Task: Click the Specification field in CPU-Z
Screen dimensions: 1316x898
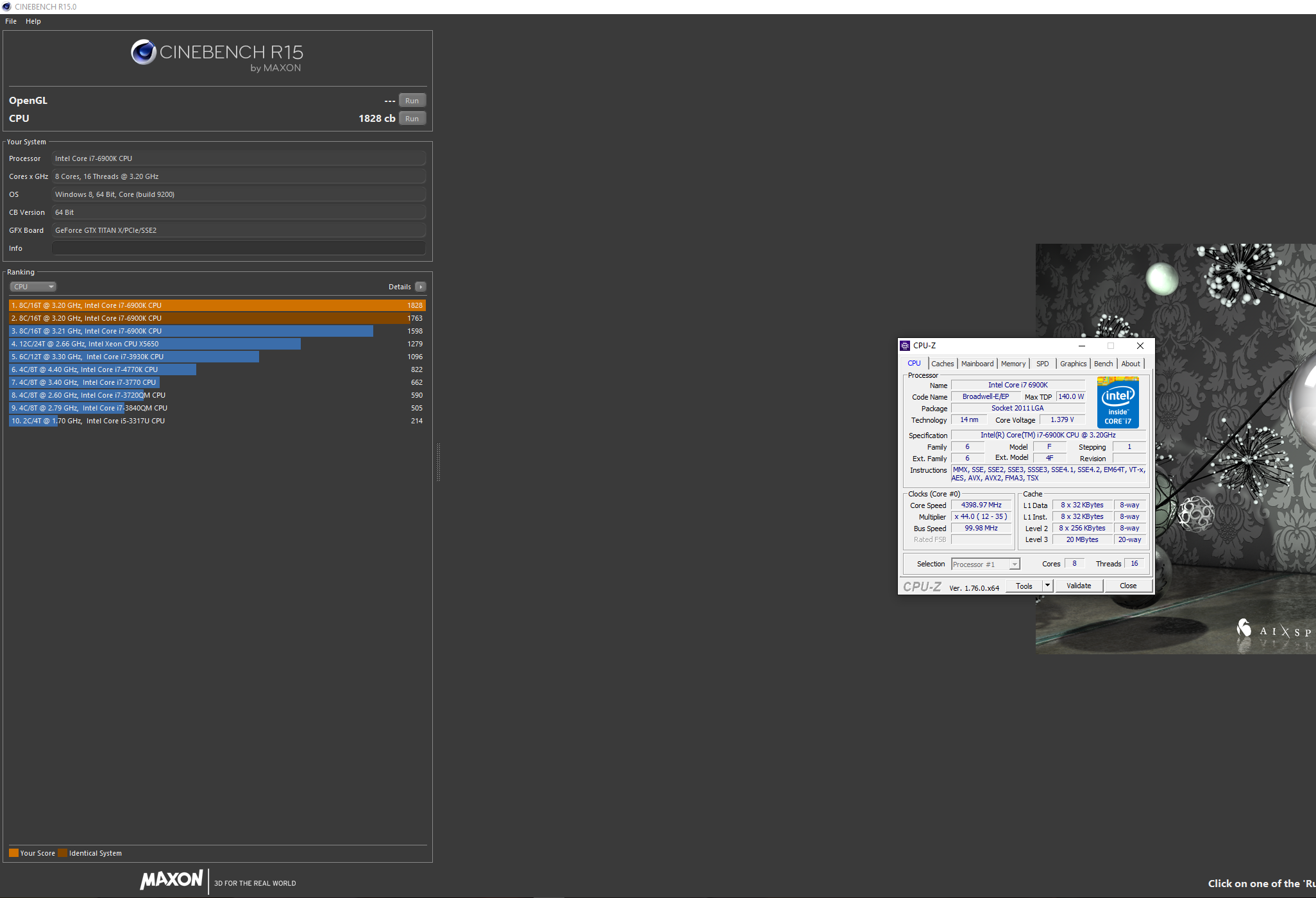Action: click(x=1048, y=436)
